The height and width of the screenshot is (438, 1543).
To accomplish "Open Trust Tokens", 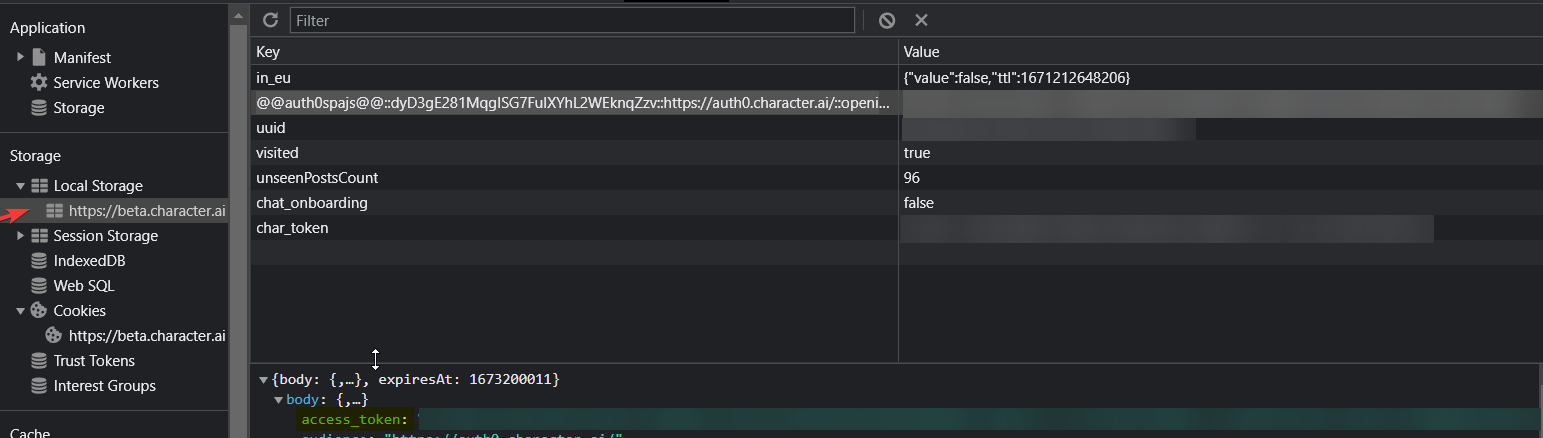I will pos(94,361).
